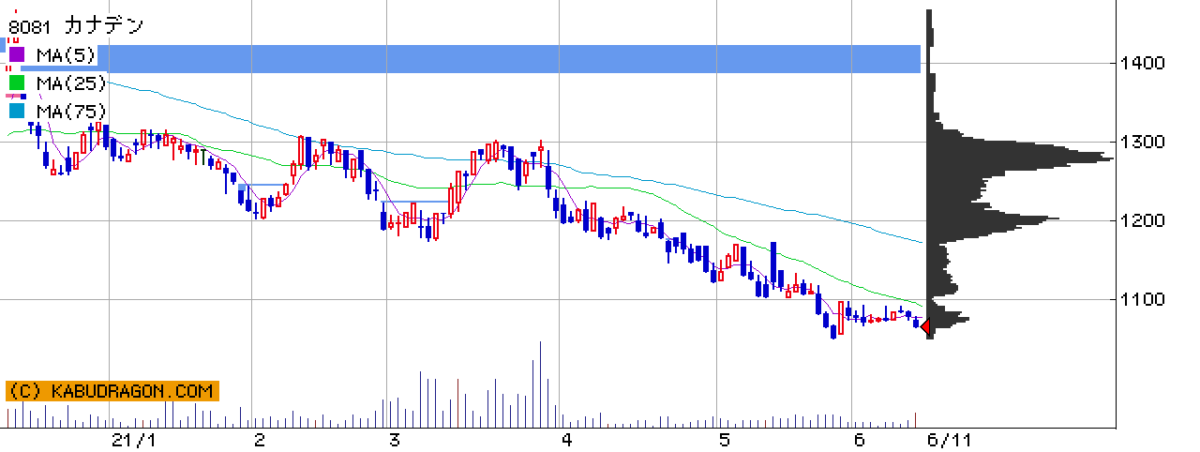
Task: Click the MA(75) legend label
Action: tap(72, 110)
